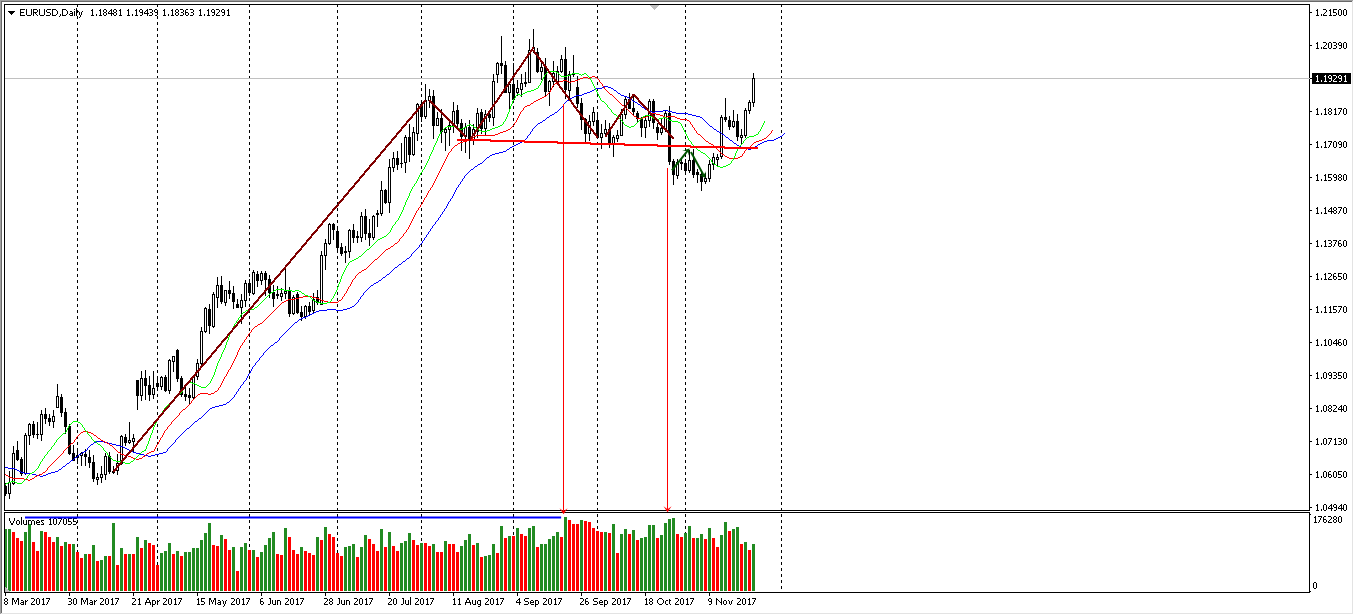Click the 4 Sep 2017 date label
The height and width of the screenshot is (615, 1354).
539,602
